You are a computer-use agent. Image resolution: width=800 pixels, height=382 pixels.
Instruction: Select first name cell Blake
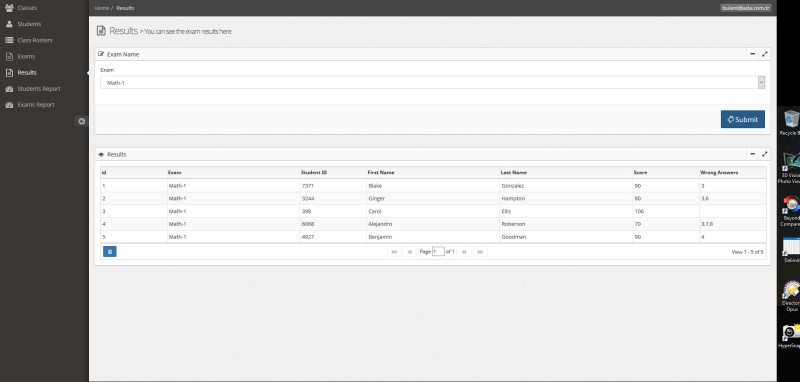[x=433, y=186]
